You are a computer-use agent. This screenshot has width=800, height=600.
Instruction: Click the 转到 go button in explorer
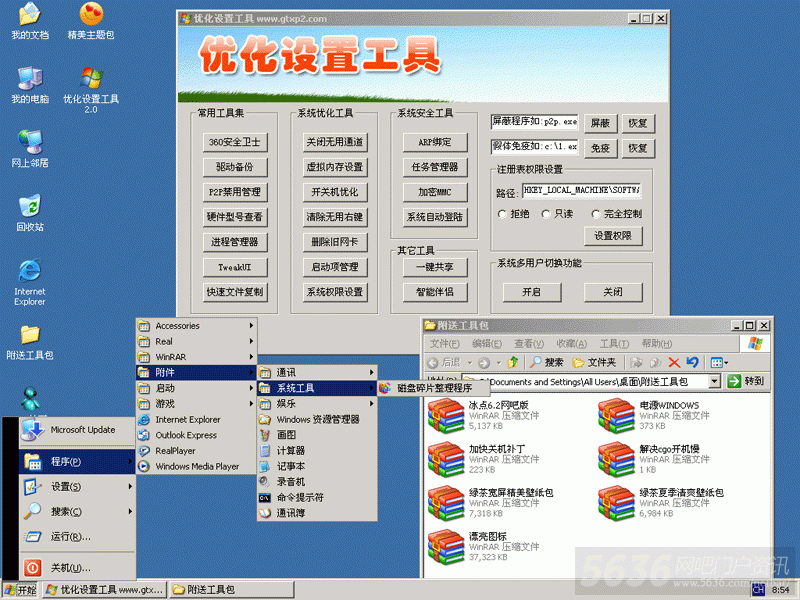tap(747, 381)
